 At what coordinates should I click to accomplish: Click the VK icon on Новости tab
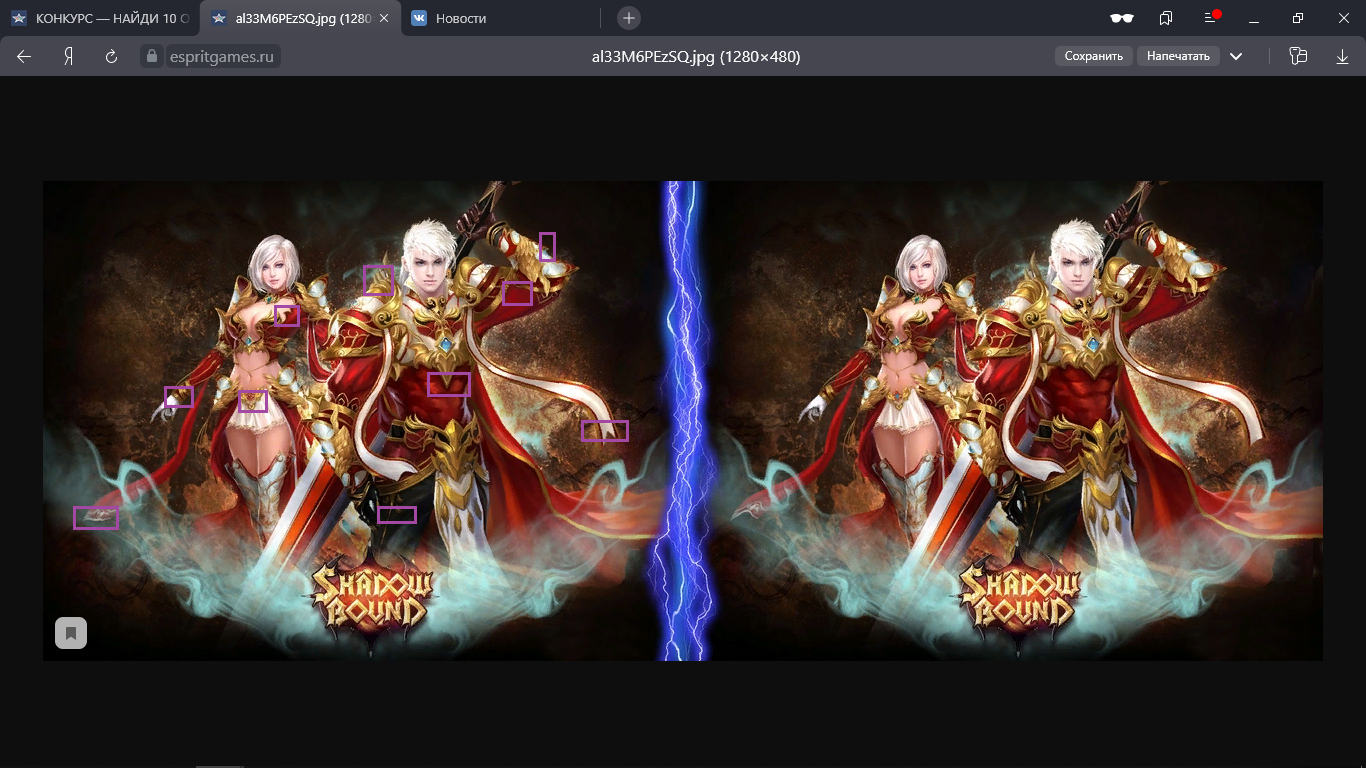tap(419, 18)
